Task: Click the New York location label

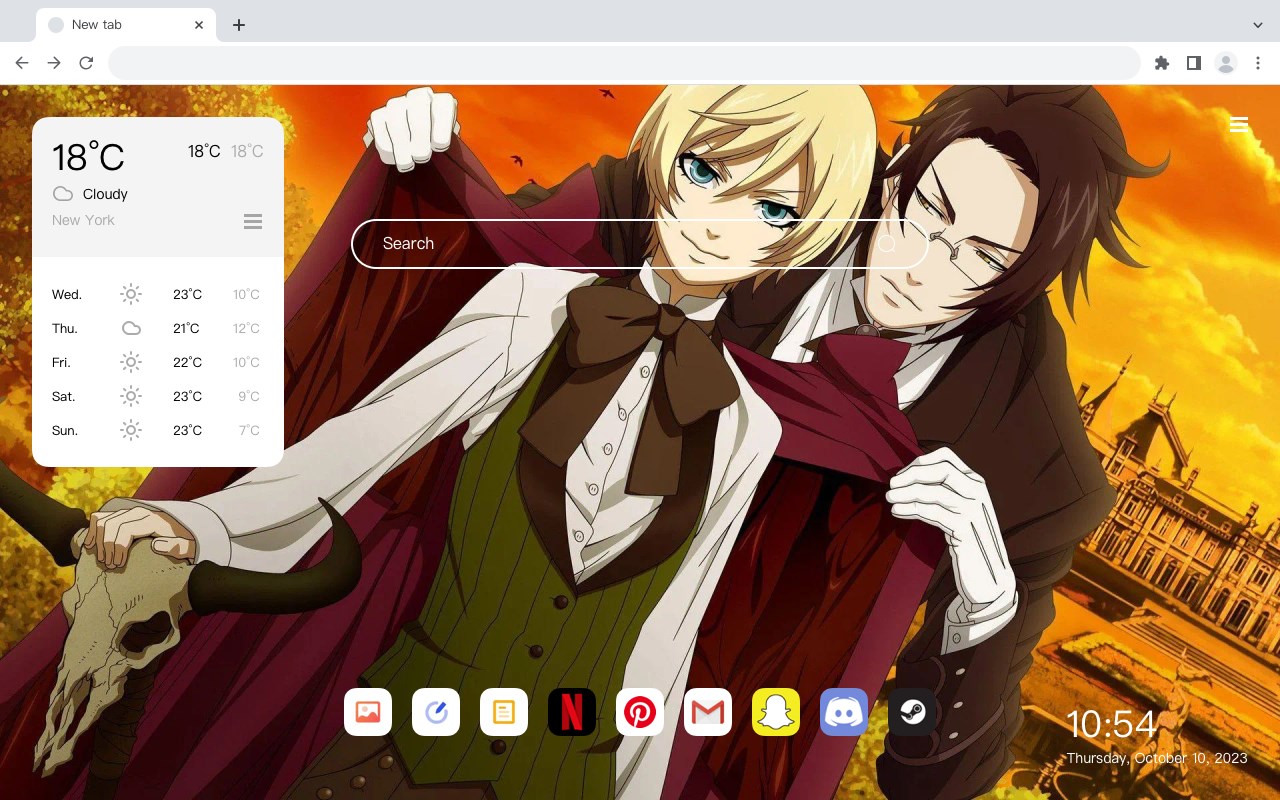Action: pyautogui.click(x=83, y=220)
